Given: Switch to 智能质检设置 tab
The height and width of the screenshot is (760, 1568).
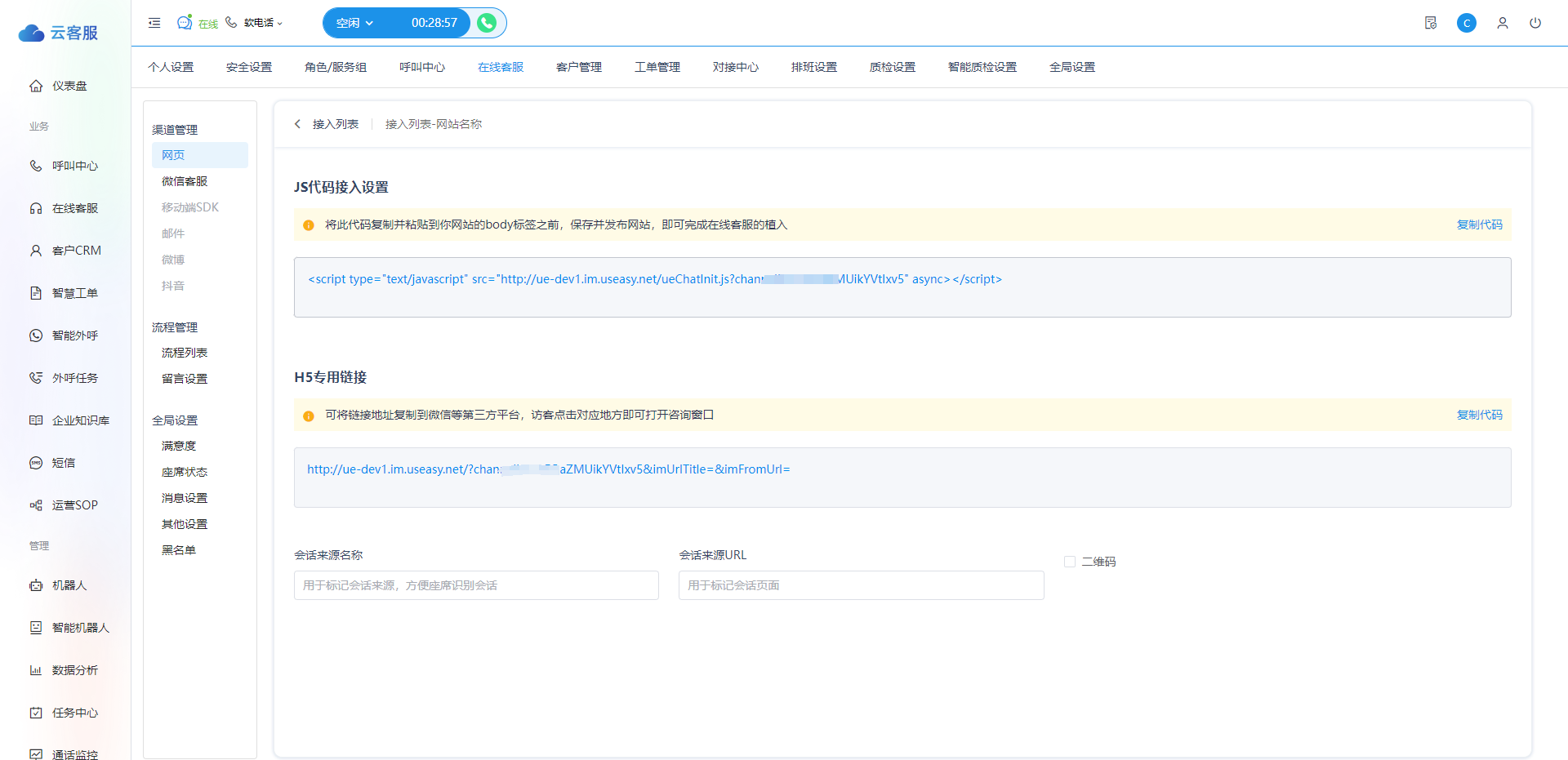Looking at the screenshot, I should 982,67.
